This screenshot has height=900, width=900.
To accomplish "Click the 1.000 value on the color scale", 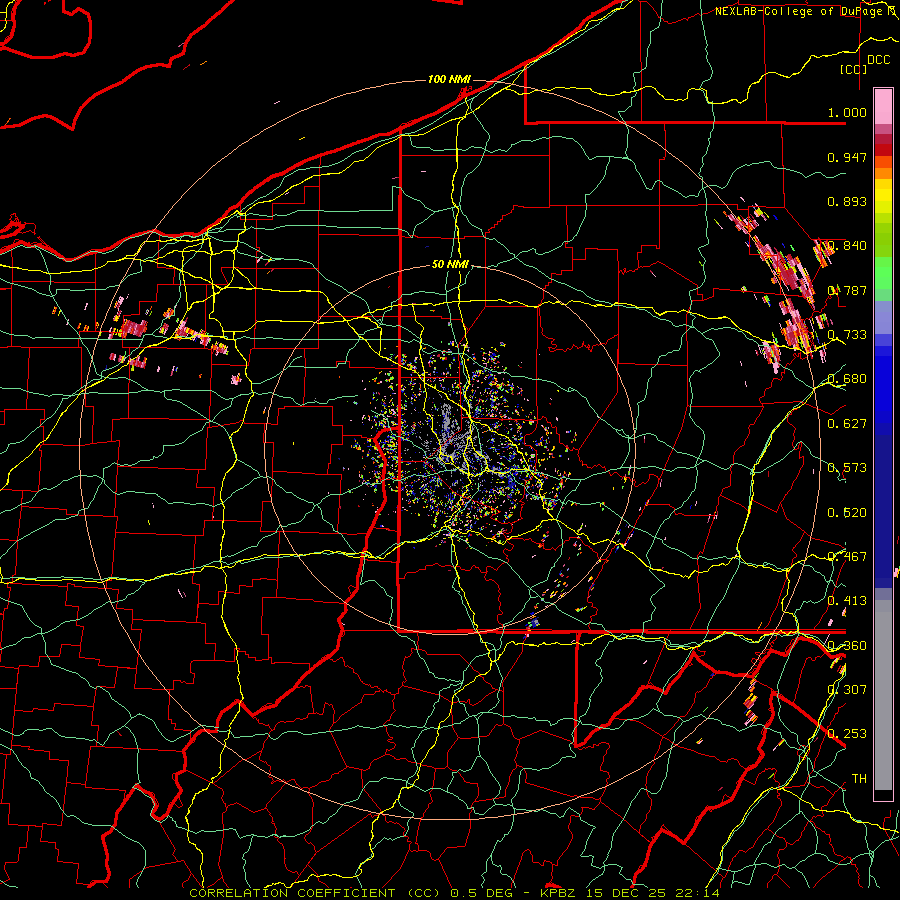I will pos(847,112).
